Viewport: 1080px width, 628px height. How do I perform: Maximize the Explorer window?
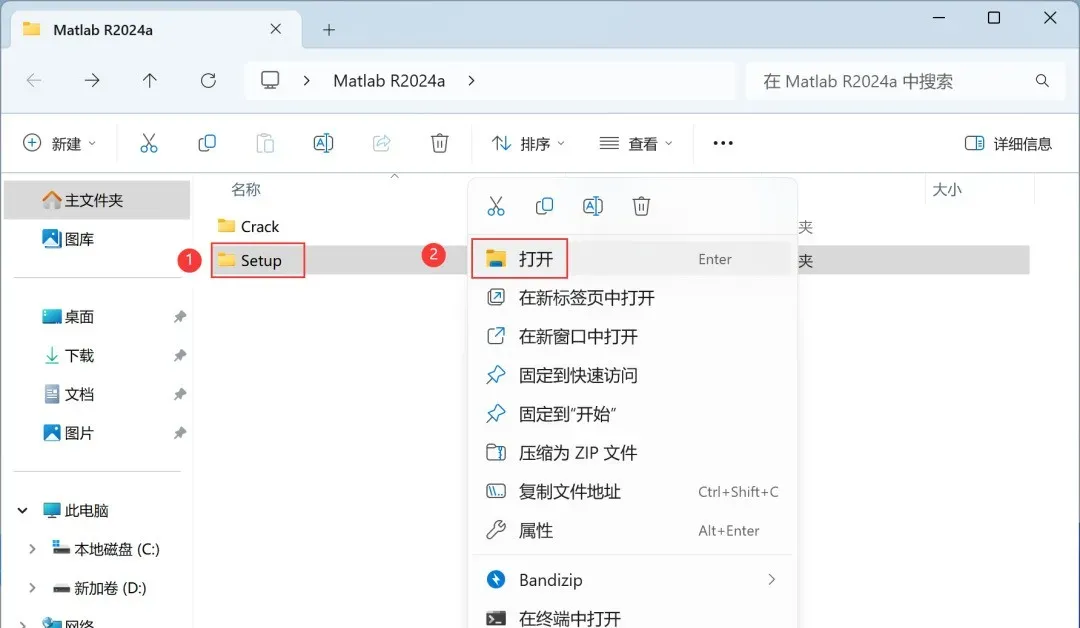pyautogui.click(x=994, y=18)
